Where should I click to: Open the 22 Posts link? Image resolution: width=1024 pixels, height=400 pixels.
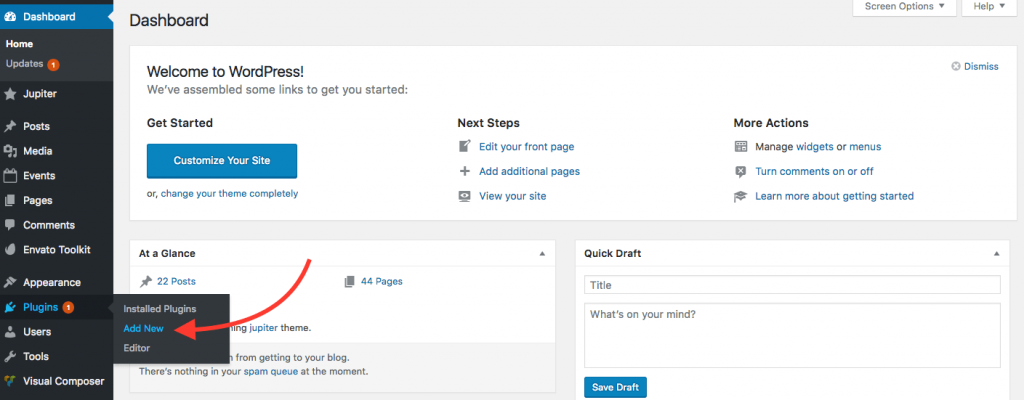pos(176,282)
